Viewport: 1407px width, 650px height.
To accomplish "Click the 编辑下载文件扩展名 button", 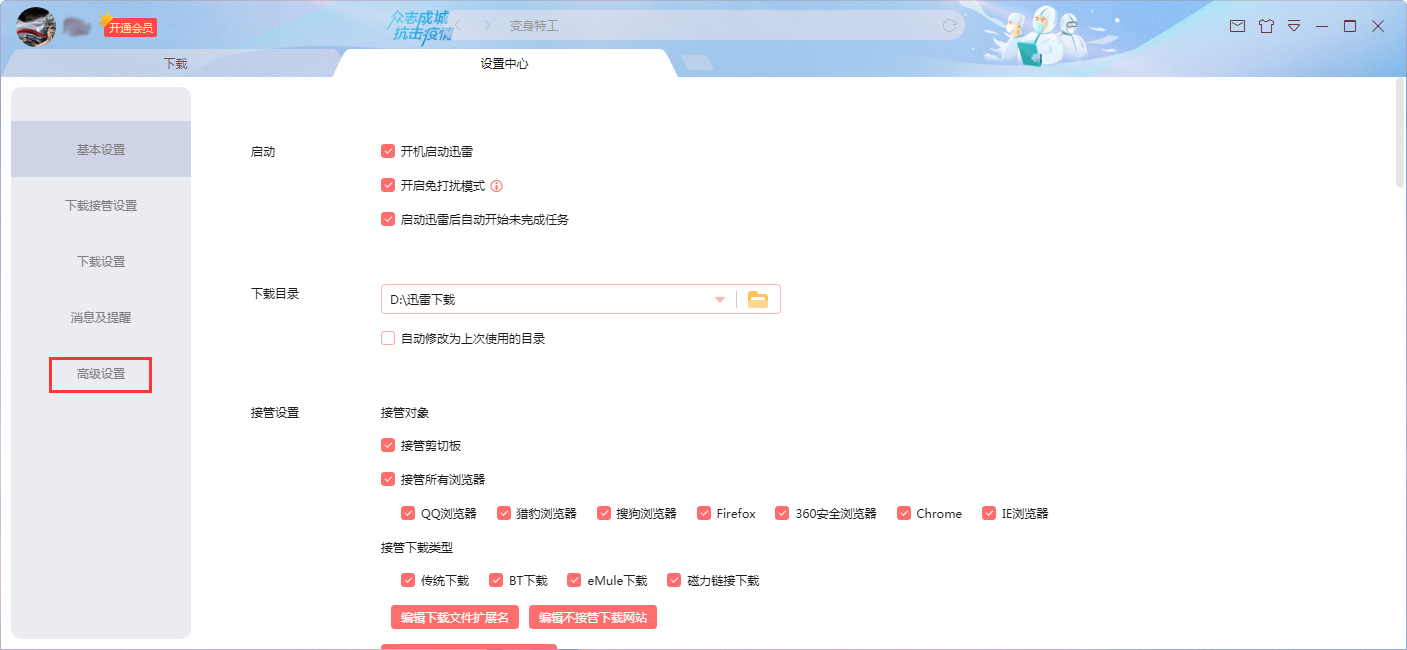I will point(454,616).
